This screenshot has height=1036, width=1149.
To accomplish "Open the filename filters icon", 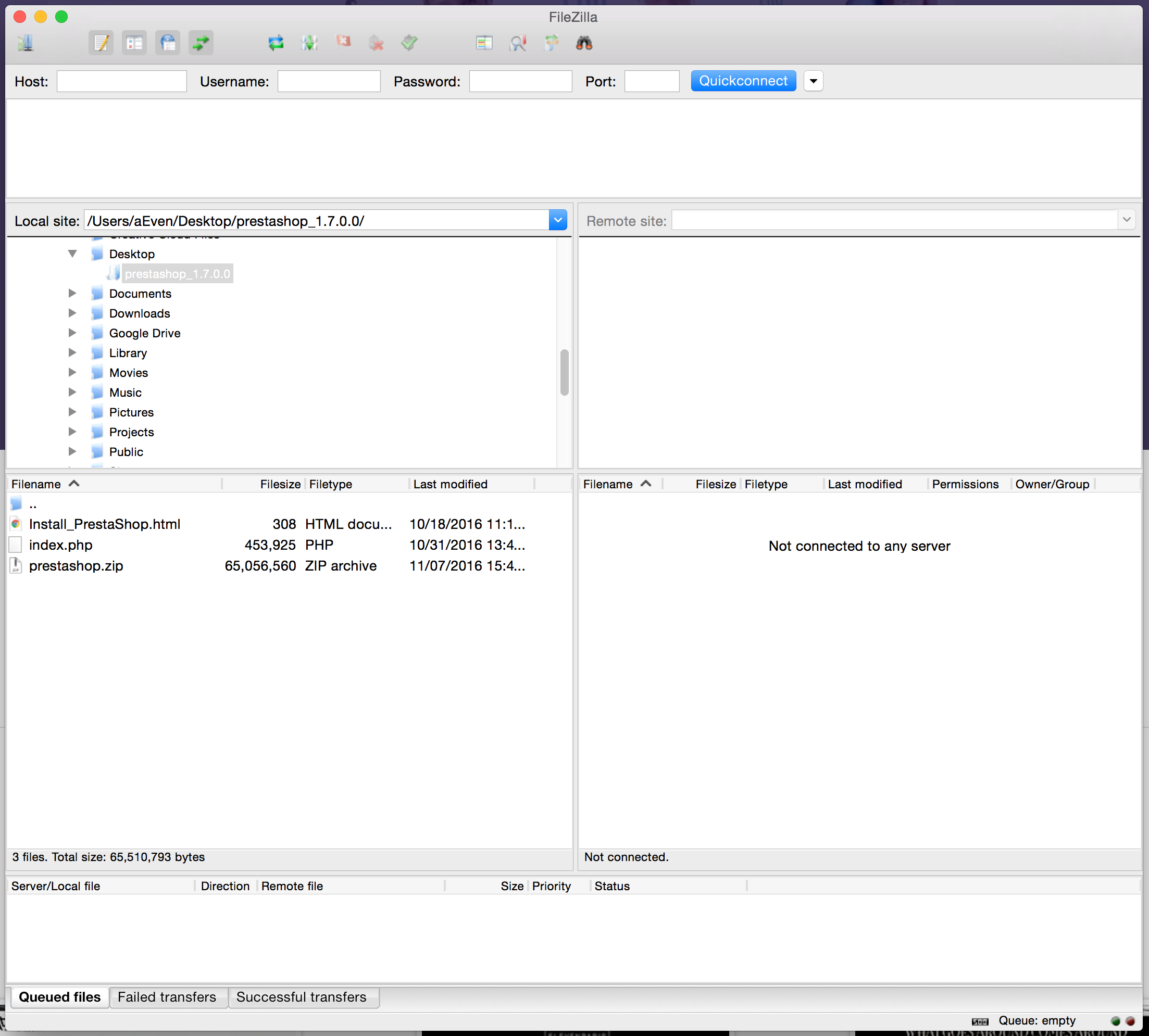I will click(x=484, y=43).
